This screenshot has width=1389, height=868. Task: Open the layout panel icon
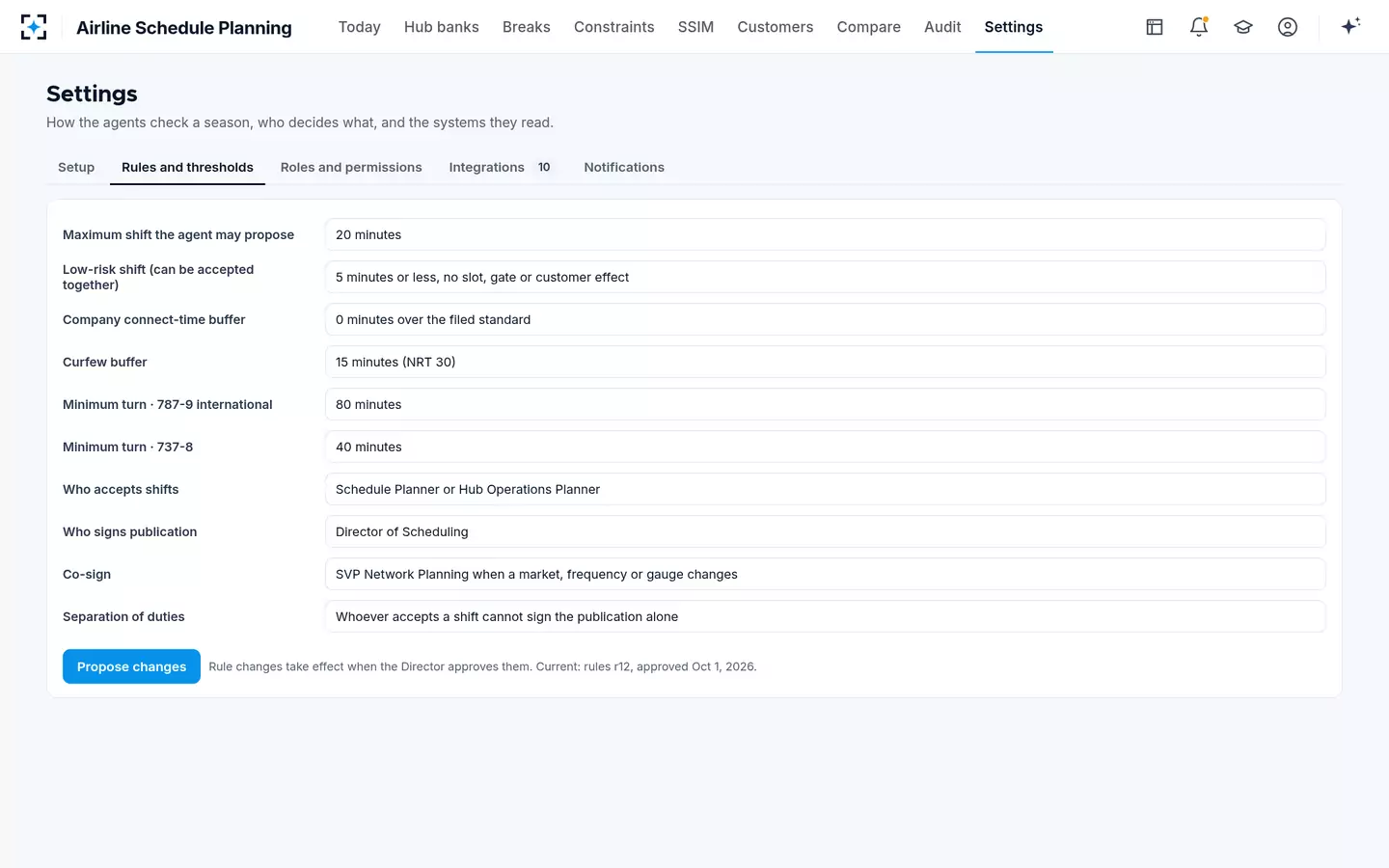pos(1155,27)
